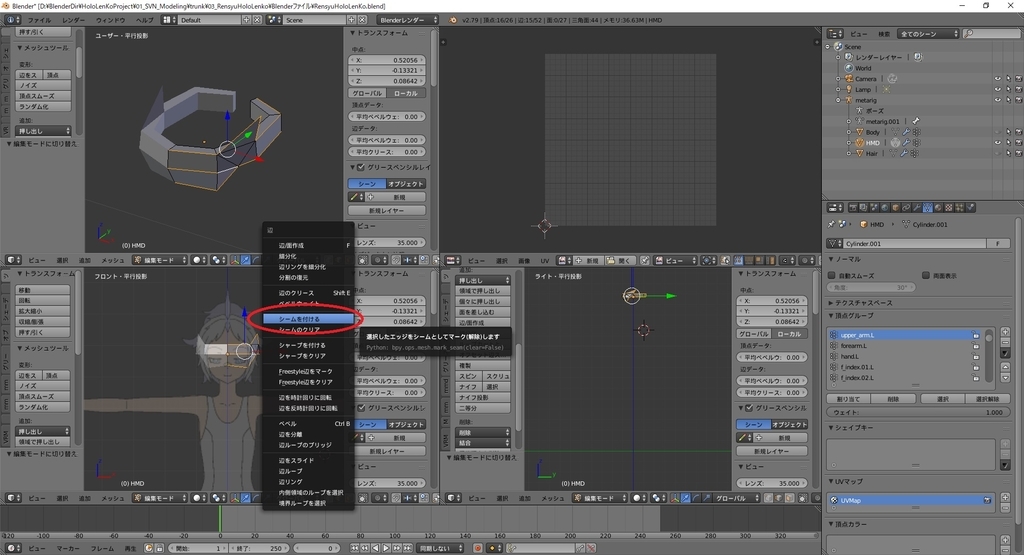The height and width of the screenshot is (555, 1024).
Task: Click the HMD mesh object icon in outliner
Action: tap(859, 143)
